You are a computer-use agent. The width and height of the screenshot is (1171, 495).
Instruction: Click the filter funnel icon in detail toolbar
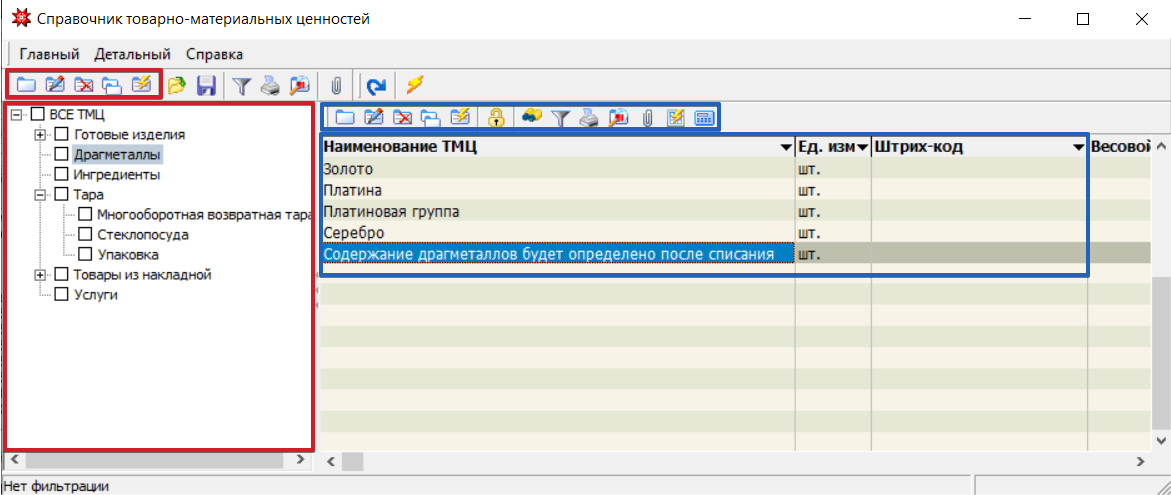561,118
